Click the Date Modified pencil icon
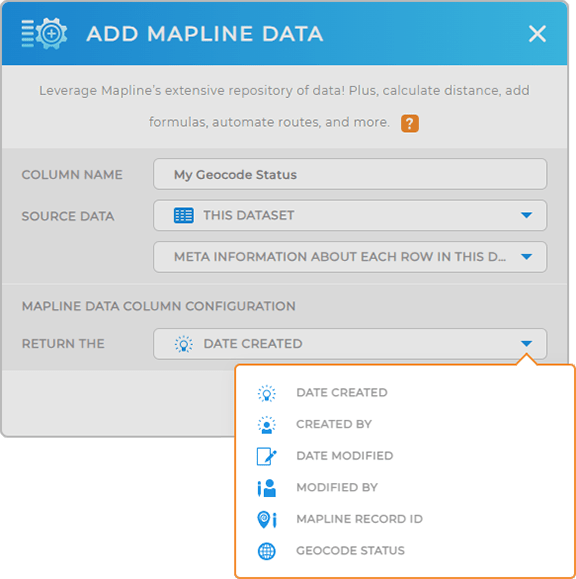The image size is (576, 579). (267, 456)
